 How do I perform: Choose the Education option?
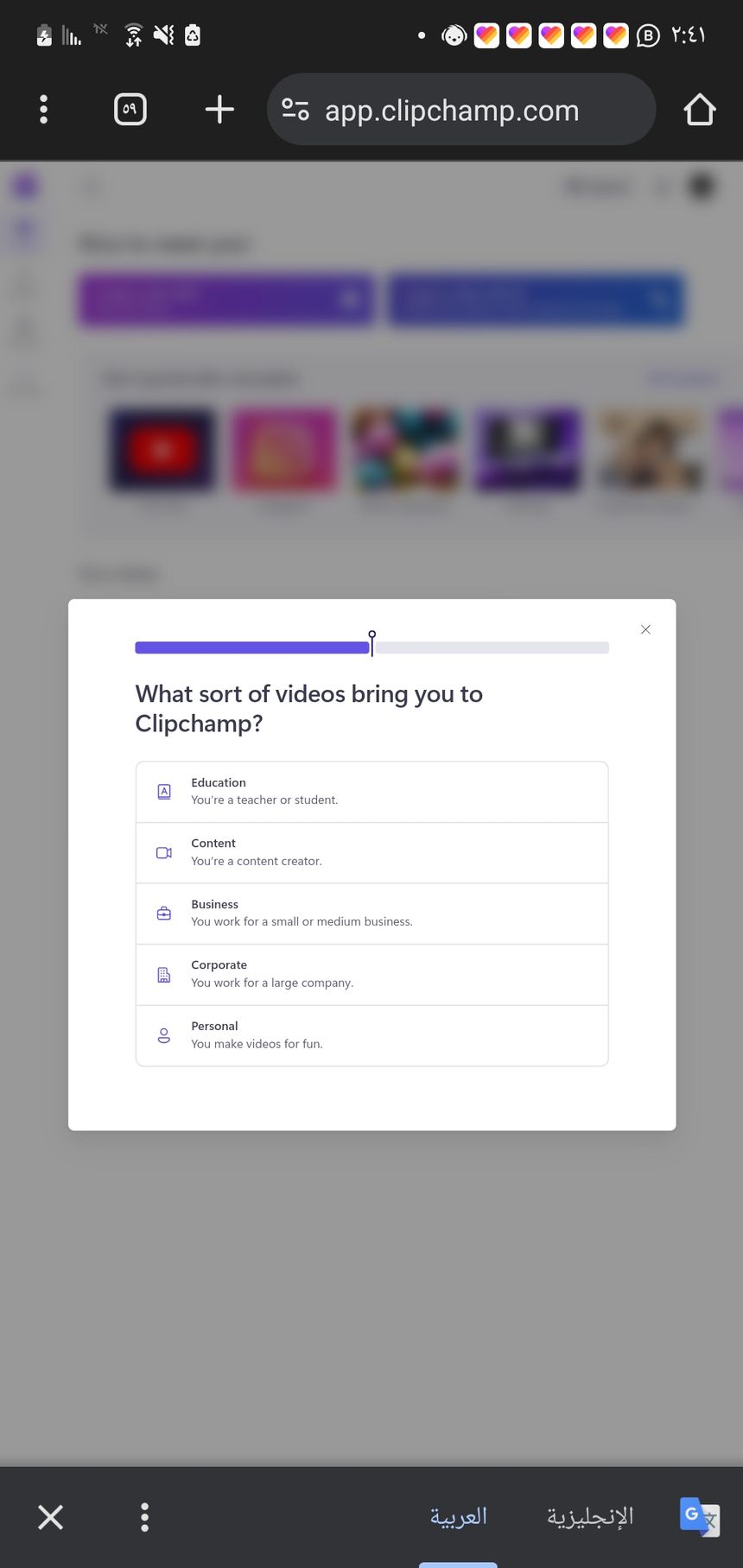(372, 792)
